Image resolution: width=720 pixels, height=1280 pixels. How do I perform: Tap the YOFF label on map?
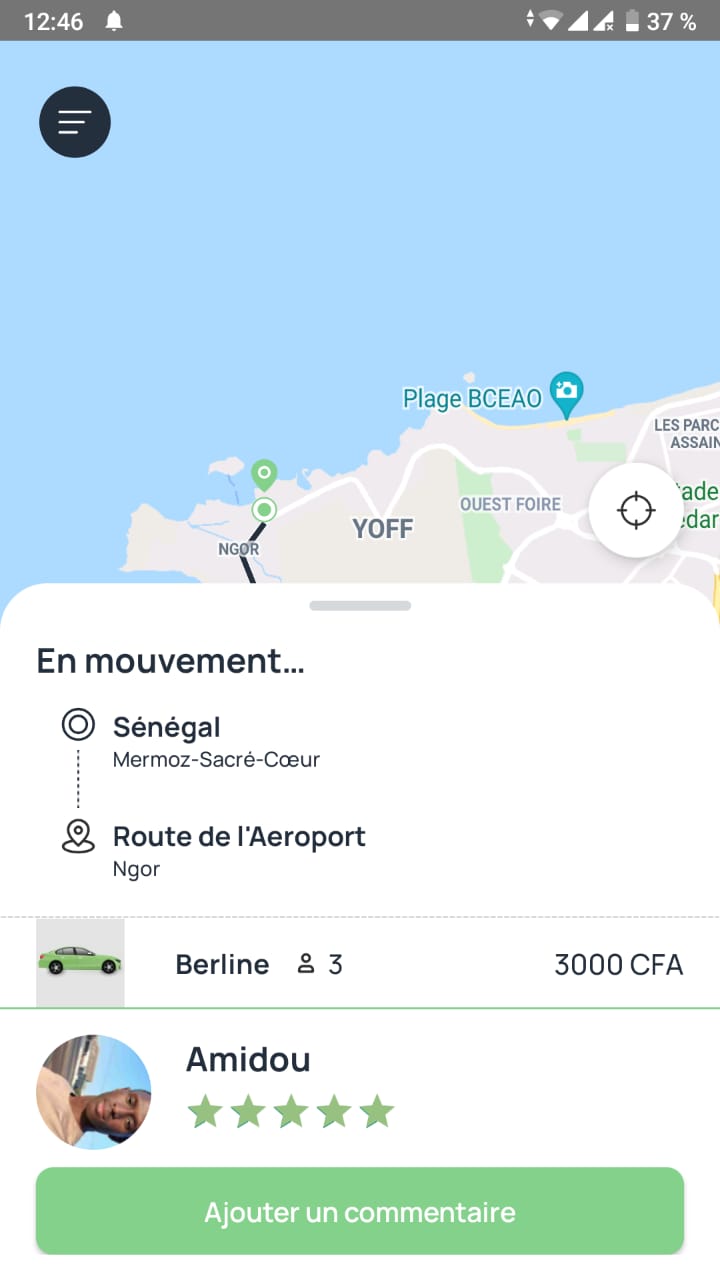tap(382, 528)
